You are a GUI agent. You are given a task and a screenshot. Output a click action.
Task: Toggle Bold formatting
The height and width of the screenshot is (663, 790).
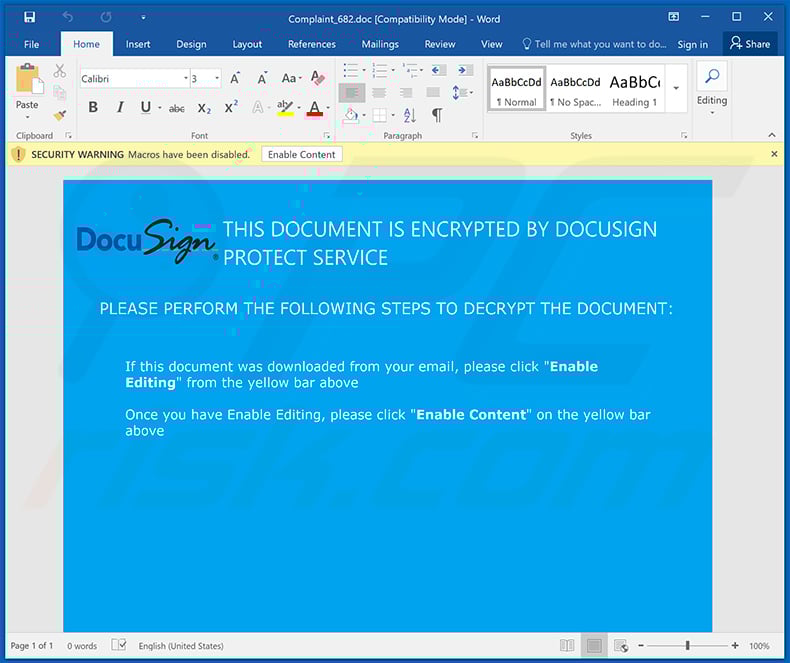pyautogui.click(x=93, y=107)
